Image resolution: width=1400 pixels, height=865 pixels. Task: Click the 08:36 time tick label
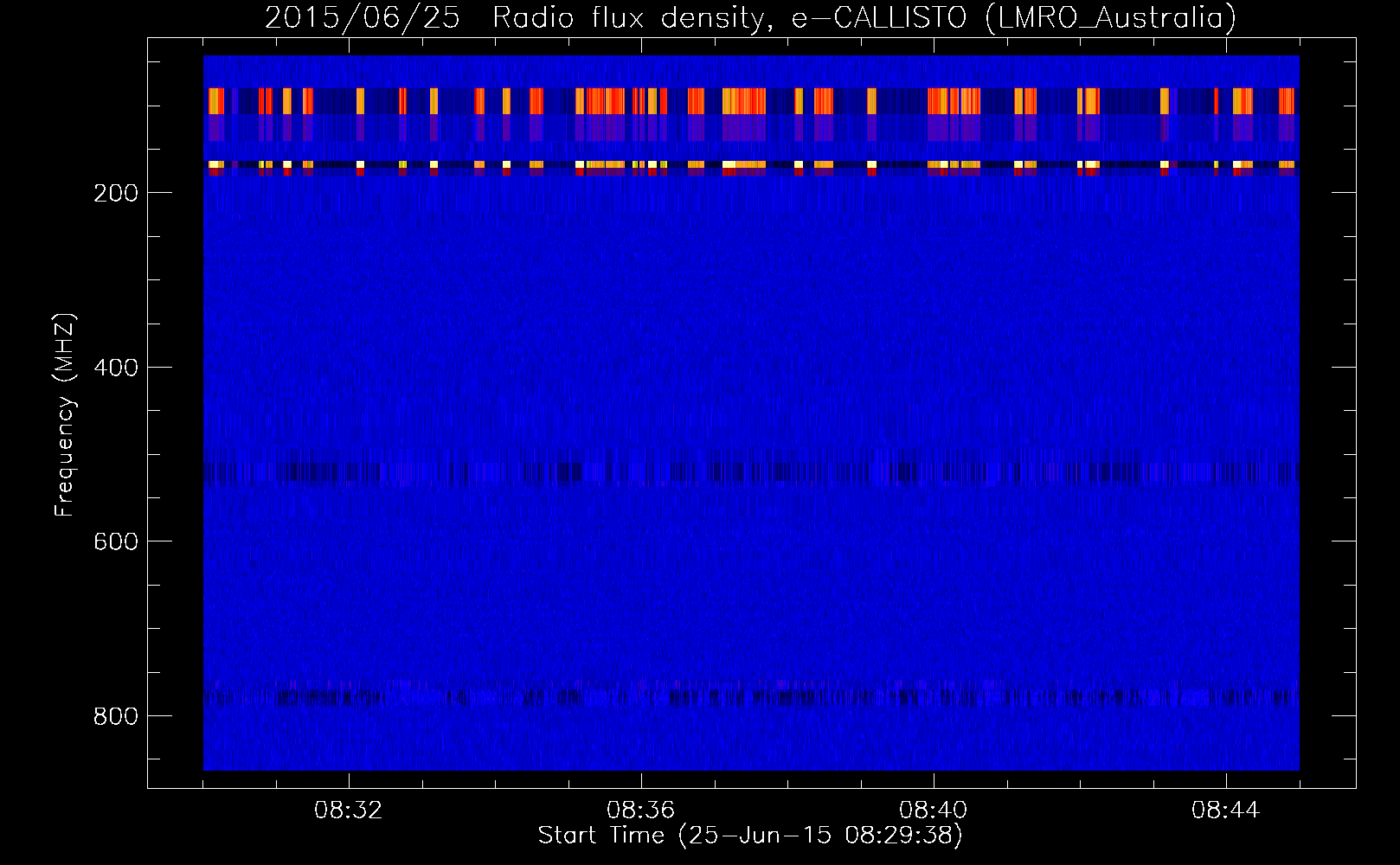tap(640, 811)
